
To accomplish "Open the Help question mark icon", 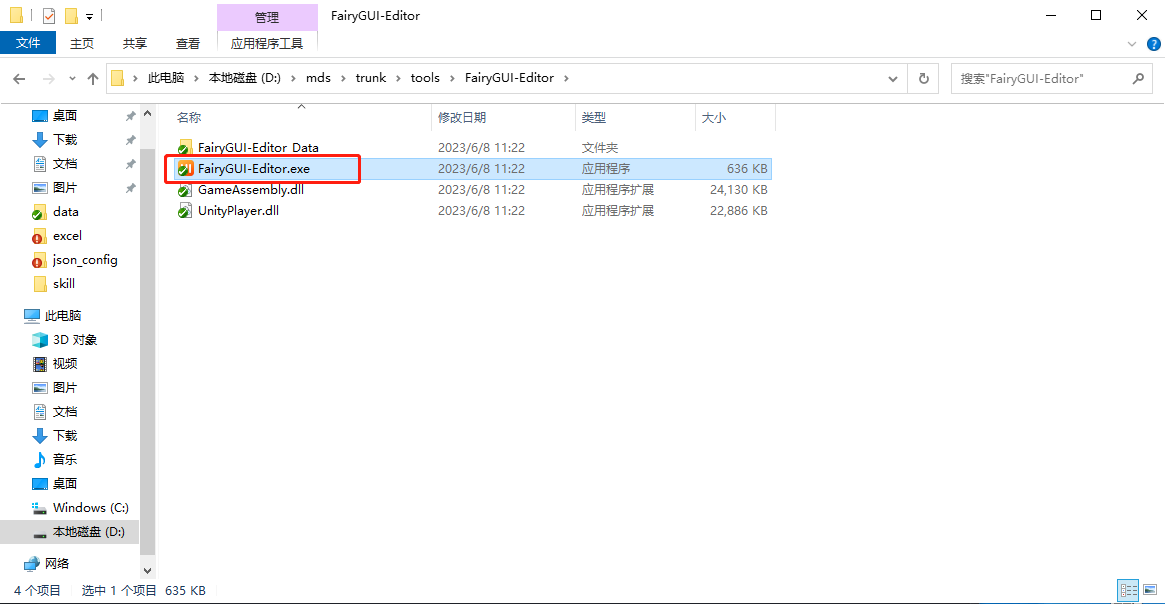I will pos(1153,44).
